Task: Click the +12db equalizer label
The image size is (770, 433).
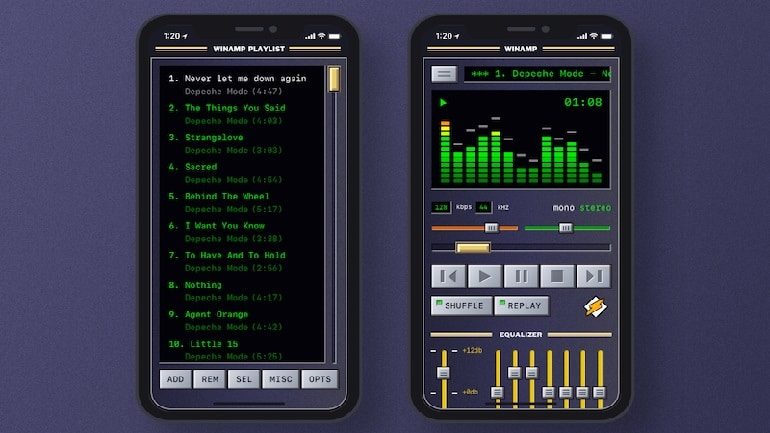Action: tap(472, 351)
